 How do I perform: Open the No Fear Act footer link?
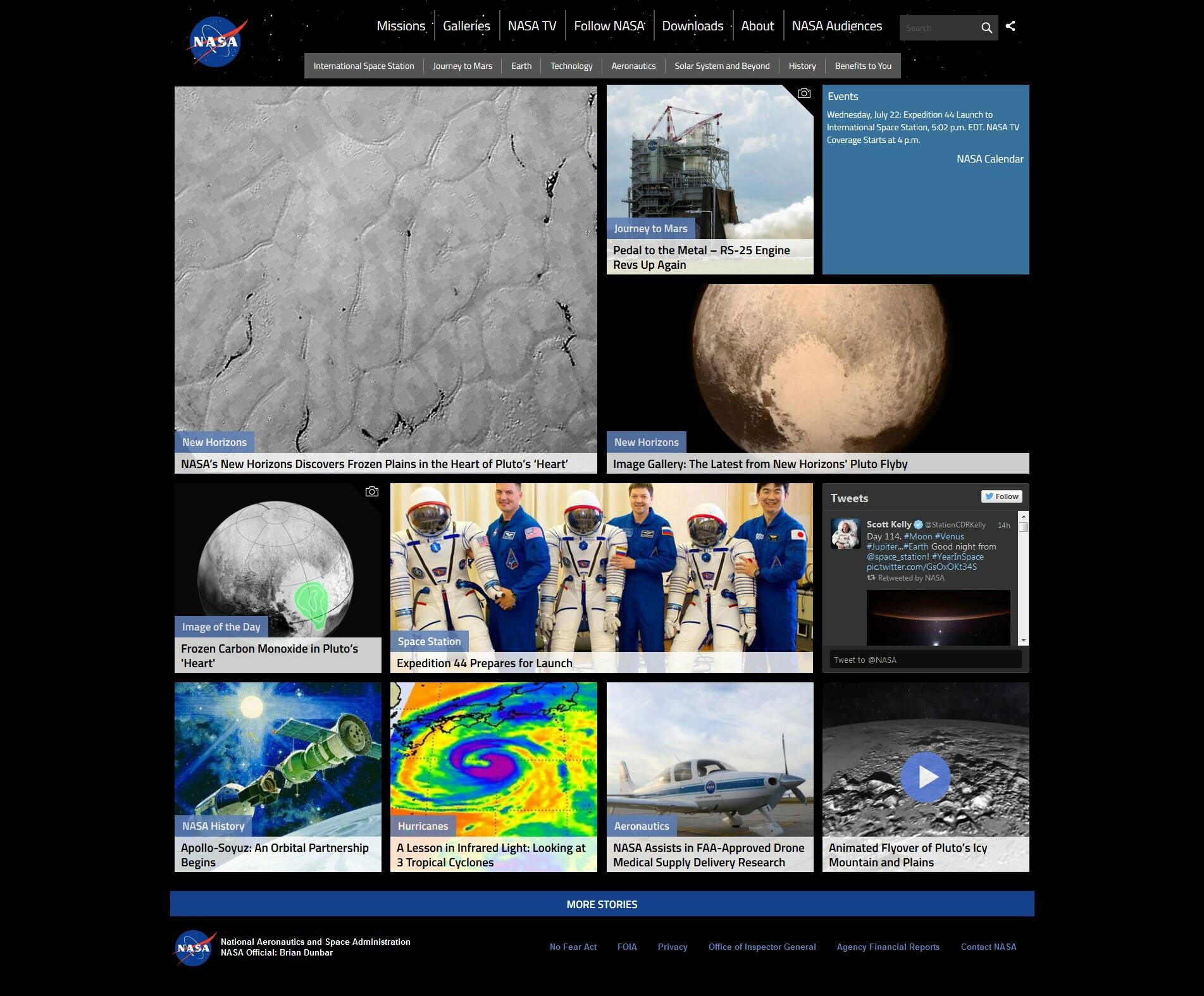coord(573,947)
